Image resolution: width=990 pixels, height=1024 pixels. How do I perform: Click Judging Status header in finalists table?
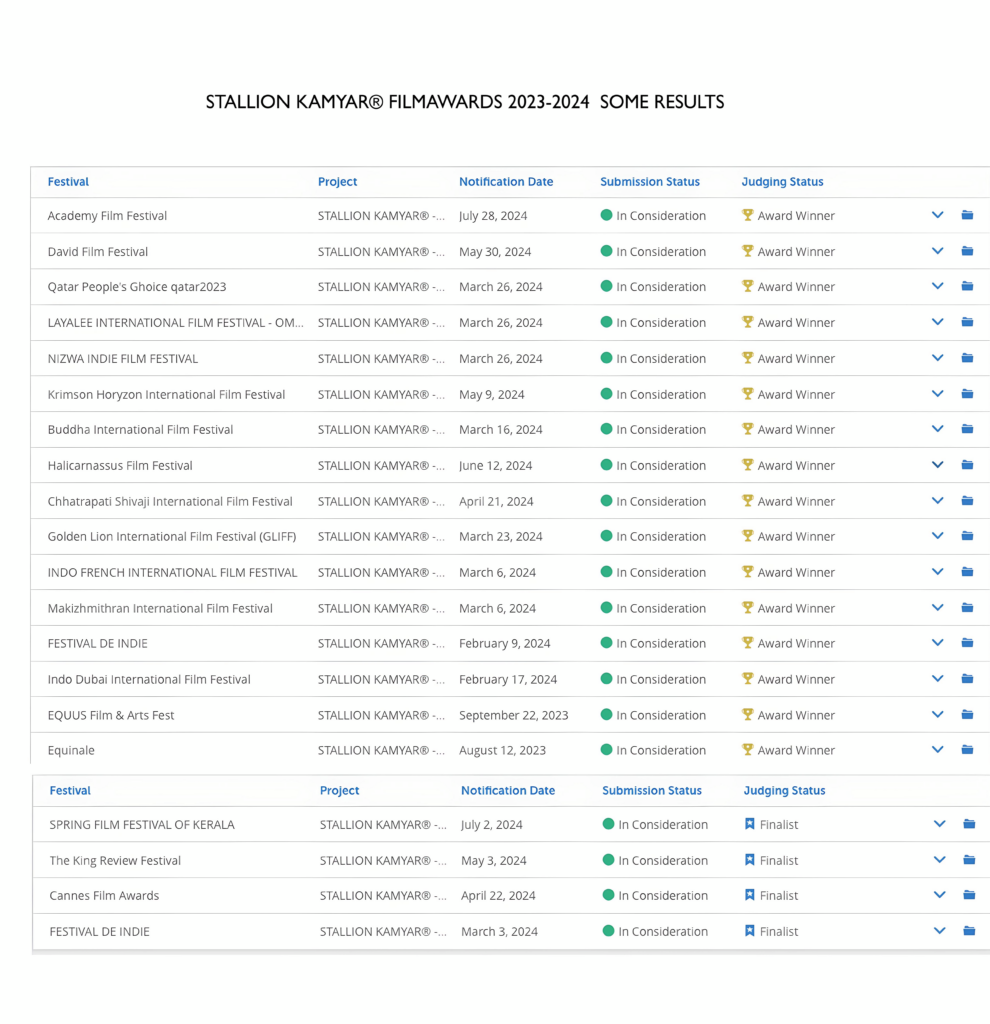[784, 790]
